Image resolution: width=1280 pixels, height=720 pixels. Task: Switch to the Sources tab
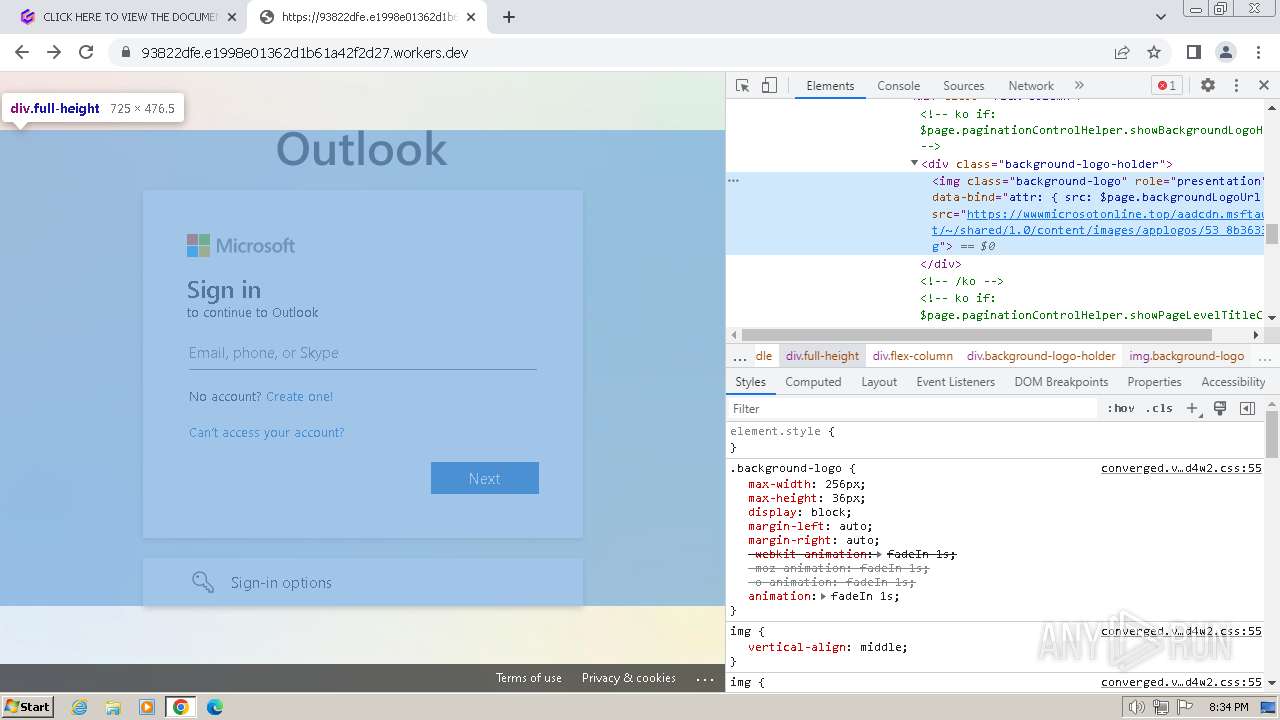point(963,86)
